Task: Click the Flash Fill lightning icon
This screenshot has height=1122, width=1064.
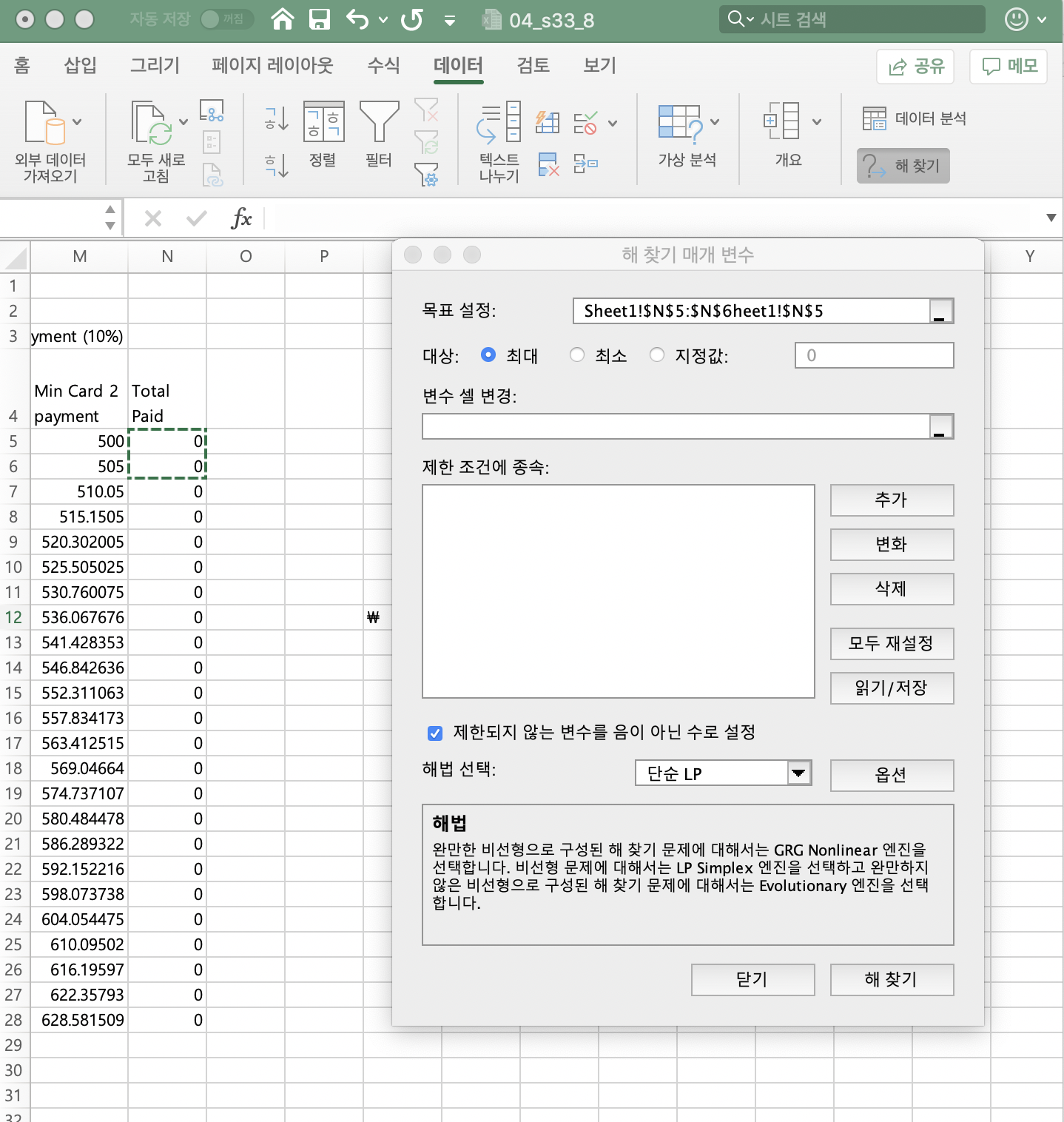Action: pos(548,121)
